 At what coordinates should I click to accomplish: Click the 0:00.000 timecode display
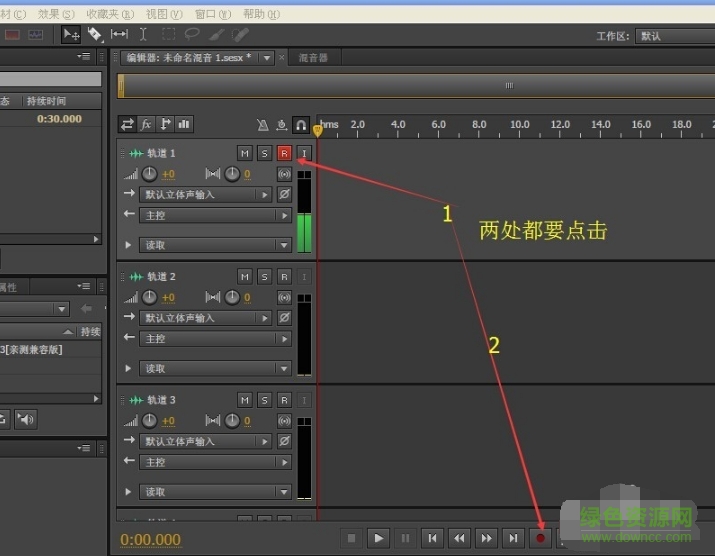(150, 539)
